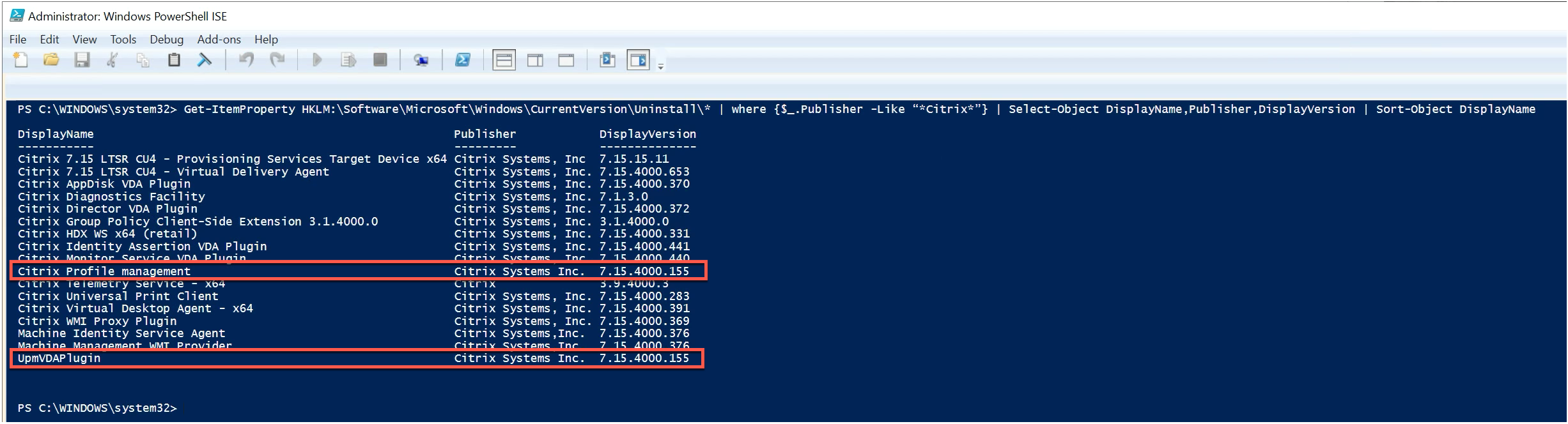Clear the console pane with the brush icon
Viewport: 1568px width, 424px height.
point(205,60)
